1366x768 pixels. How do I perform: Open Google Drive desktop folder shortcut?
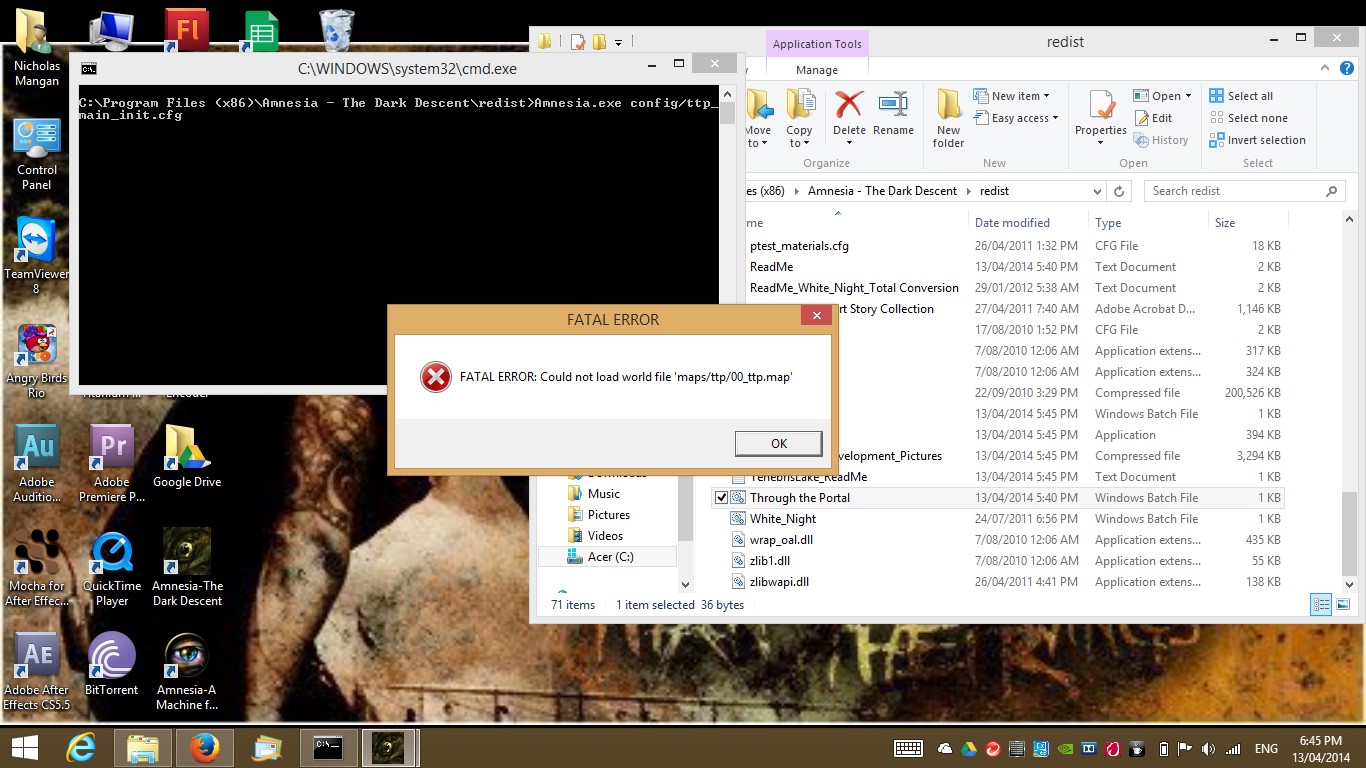pyautogui.click(x=187, y=457)
